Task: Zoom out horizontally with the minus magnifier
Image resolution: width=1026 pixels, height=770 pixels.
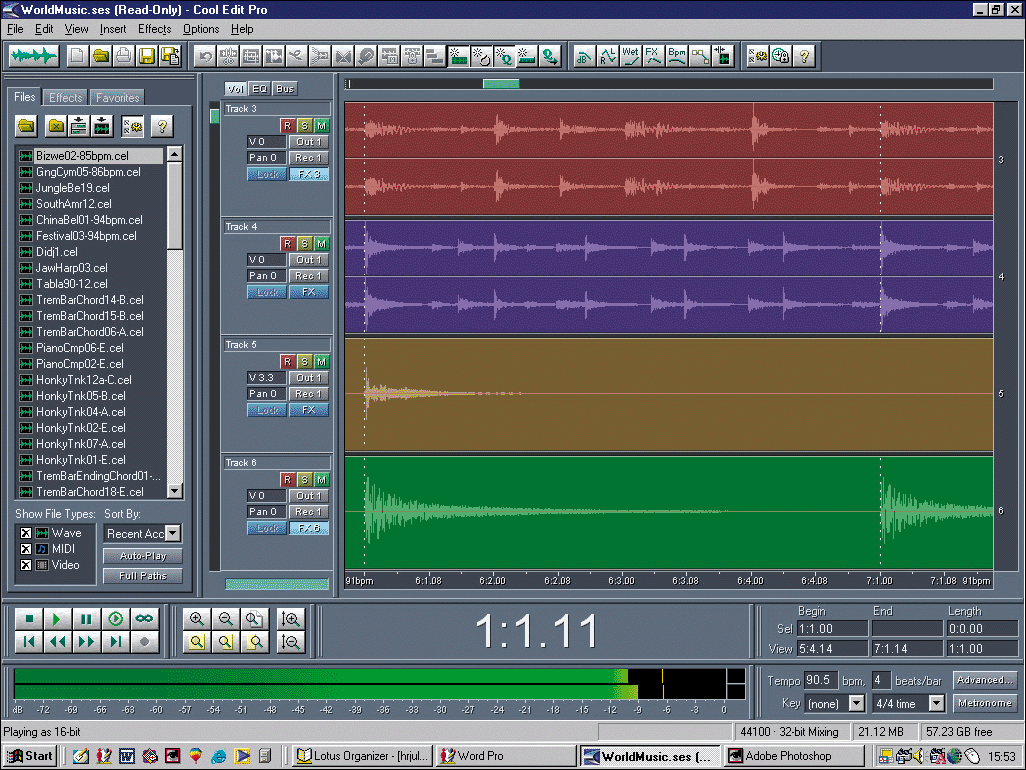Action: [225, 619]
